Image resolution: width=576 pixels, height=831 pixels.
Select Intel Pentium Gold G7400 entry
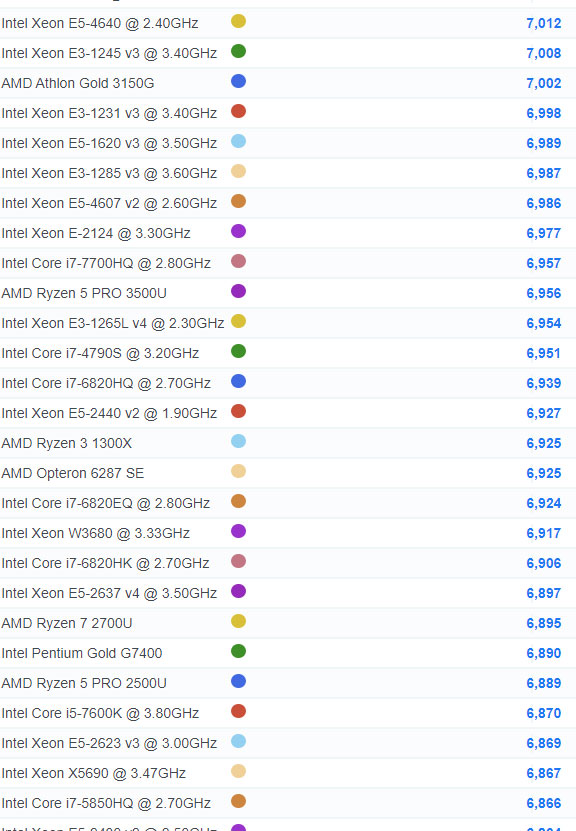(82, 653)
